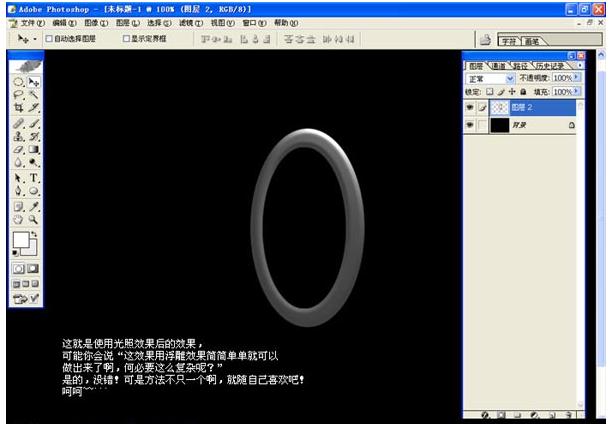The width and height of the screenshot is (613, 424).
Task: Click the 图层 2 layer thumbnail
Action: [x=500, y=107]
